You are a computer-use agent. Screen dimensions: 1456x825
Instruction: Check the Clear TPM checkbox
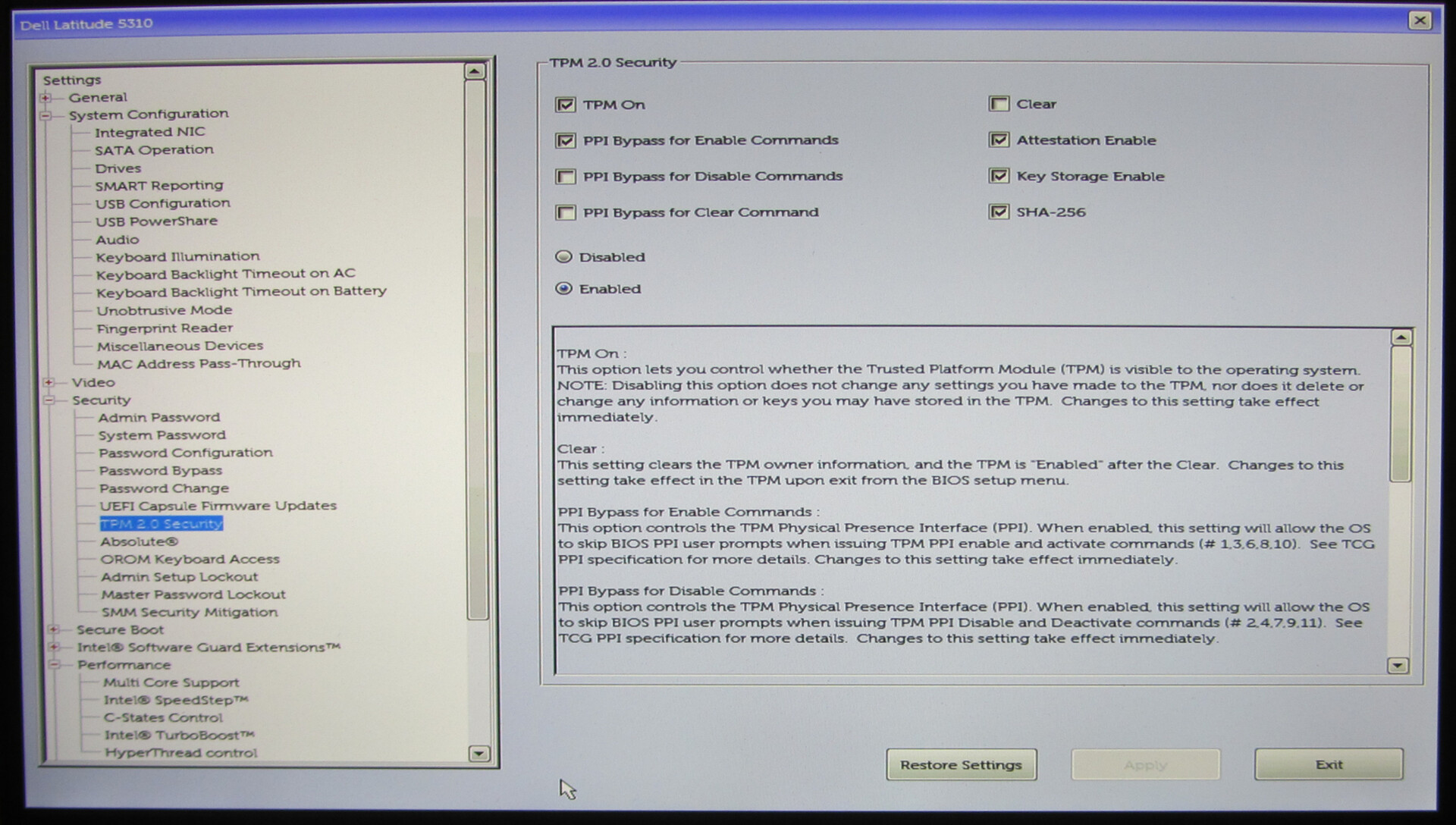coord(999,104)
